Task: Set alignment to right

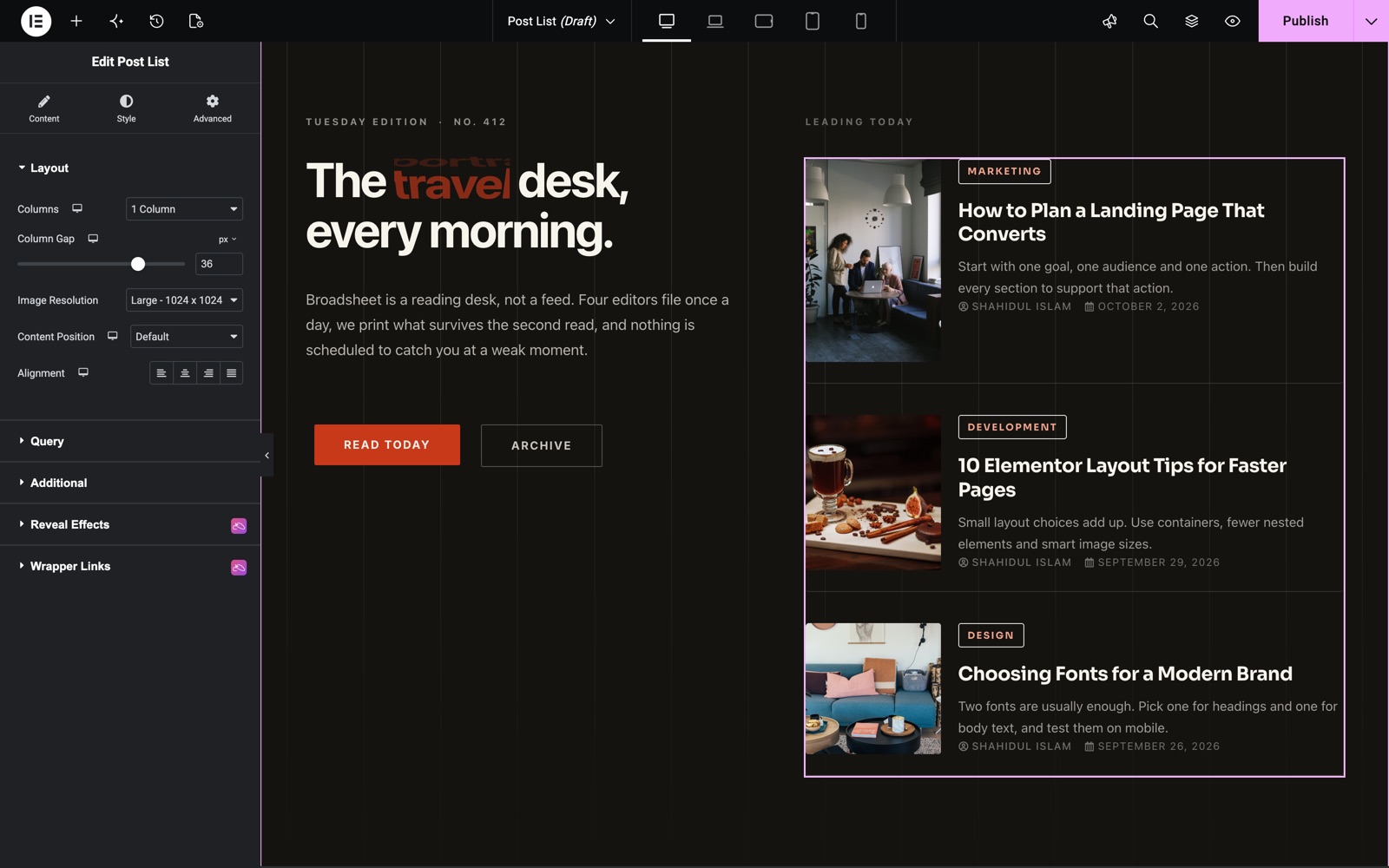Action: [x=208, y=373]
